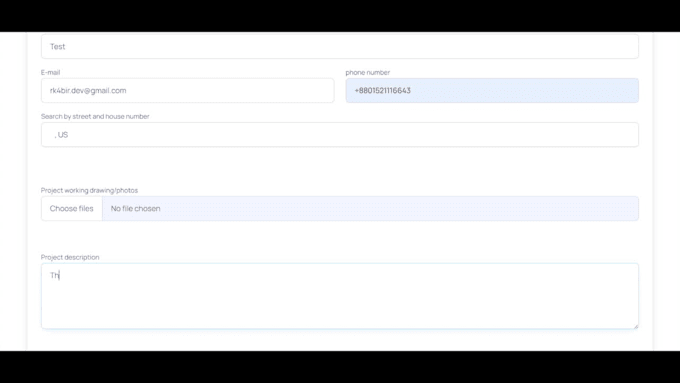Screen dimensions: 680x383
Task: Click the phone number input field
Action: (492, 90)
